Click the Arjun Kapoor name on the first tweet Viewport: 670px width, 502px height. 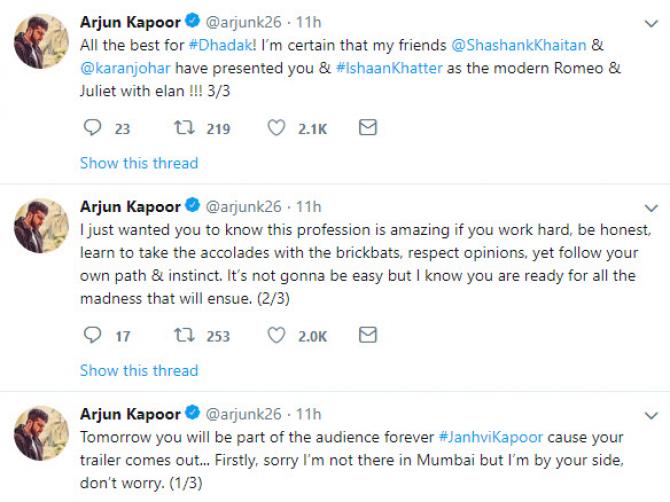pos(130,22)
